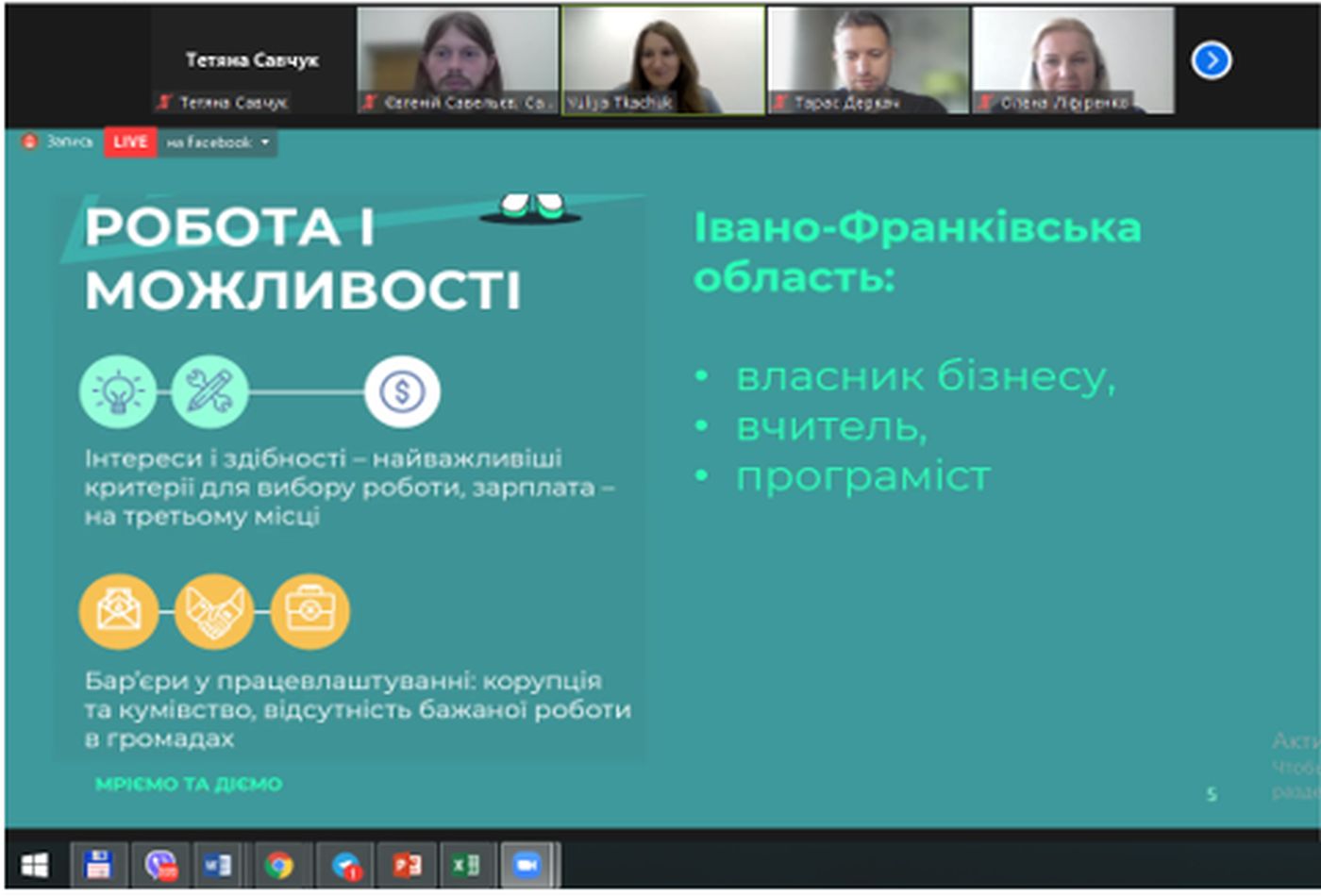This screenshot has width=1321, height=896.
Task: Click the lightbulb icon on the slide
Action: 118,391
